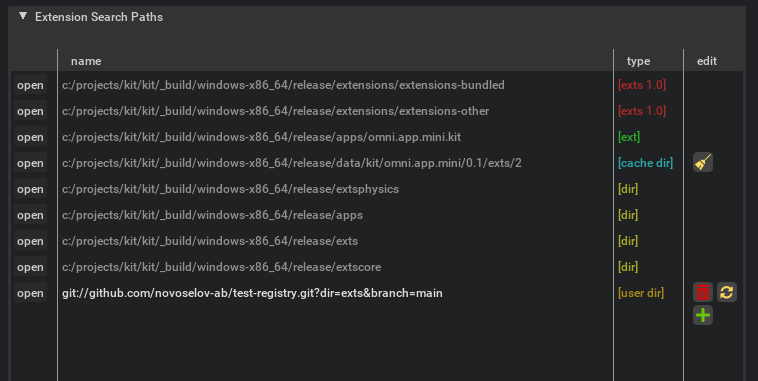Open the extensions-bundled path
Viewport: 758px width, 381px height.
click(x=30, y=85)
